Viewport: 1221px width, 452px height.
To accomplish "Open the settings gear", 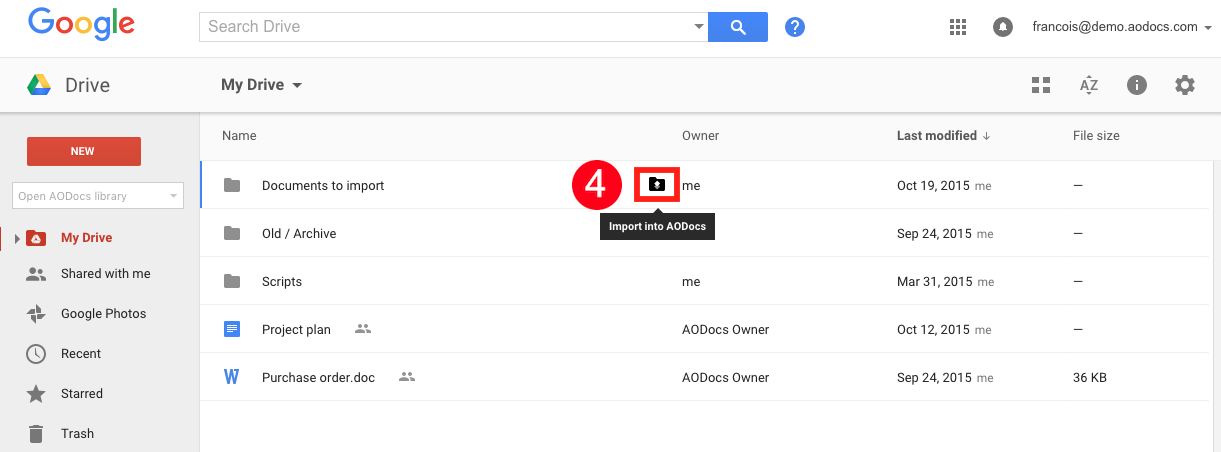I will click(1185, 85).
